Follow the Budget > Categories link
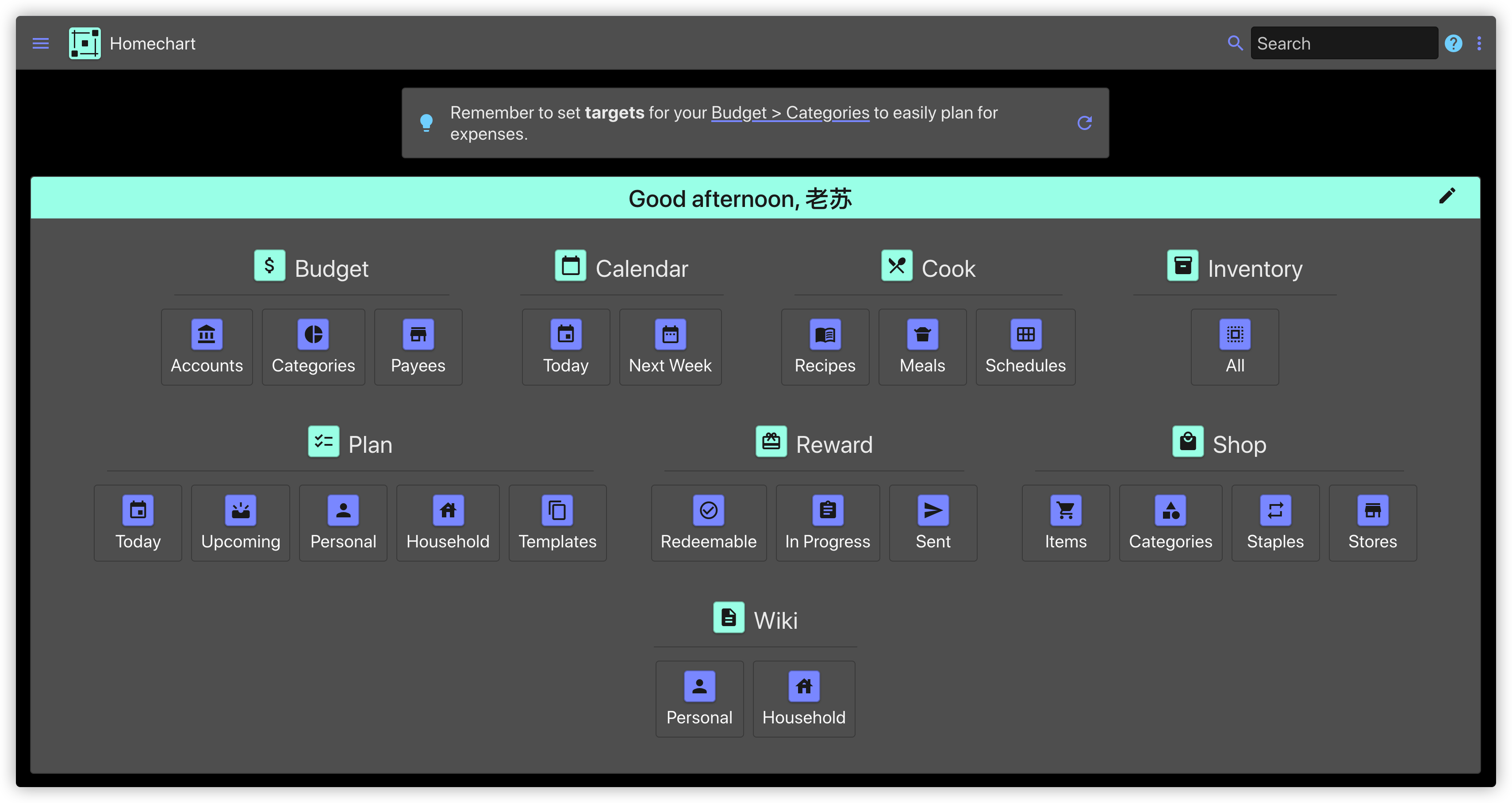The image size is (1512, 803). 790,113
